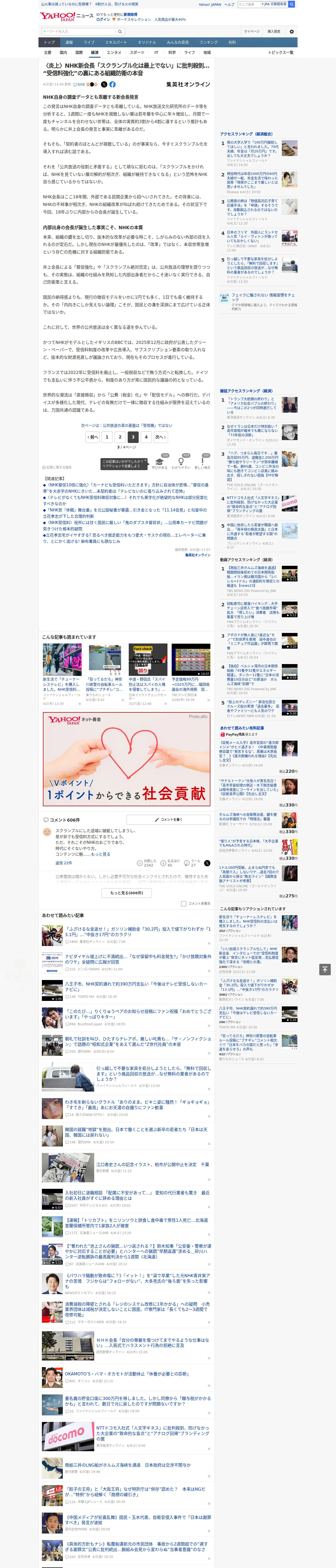This screenshot has height=1568, width=336.
Task: Open the 予定価格99万円 video thumbnail
Action: (191, 660)
